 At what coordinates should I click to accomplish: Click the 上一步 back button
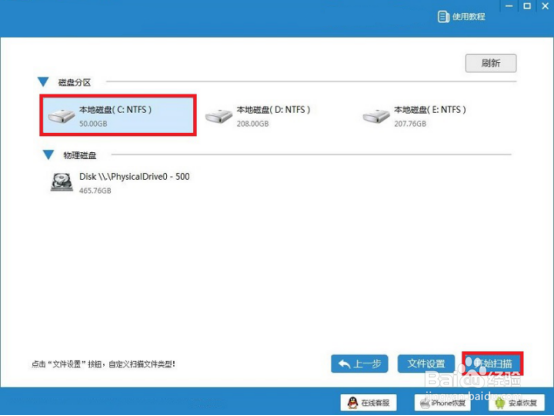359,364
